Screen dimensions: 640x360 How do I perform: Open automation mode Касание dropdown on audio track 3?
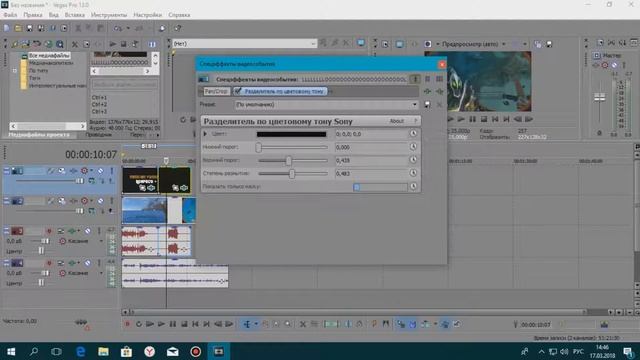101,241
